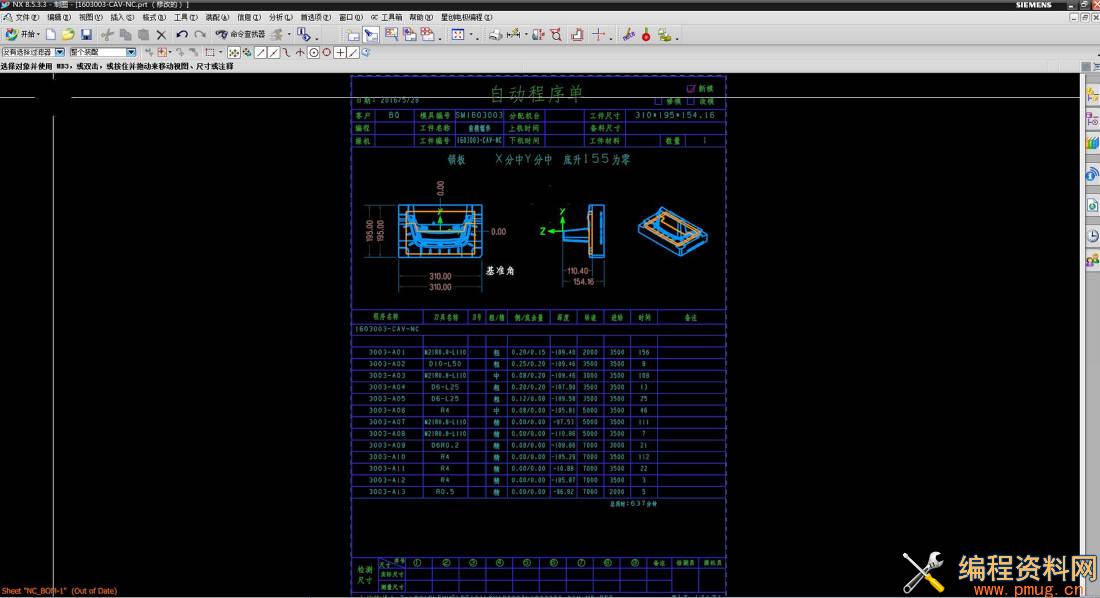Click the inferred dimension icon
Screen dimensions: 1100x598
click(514, 34)
